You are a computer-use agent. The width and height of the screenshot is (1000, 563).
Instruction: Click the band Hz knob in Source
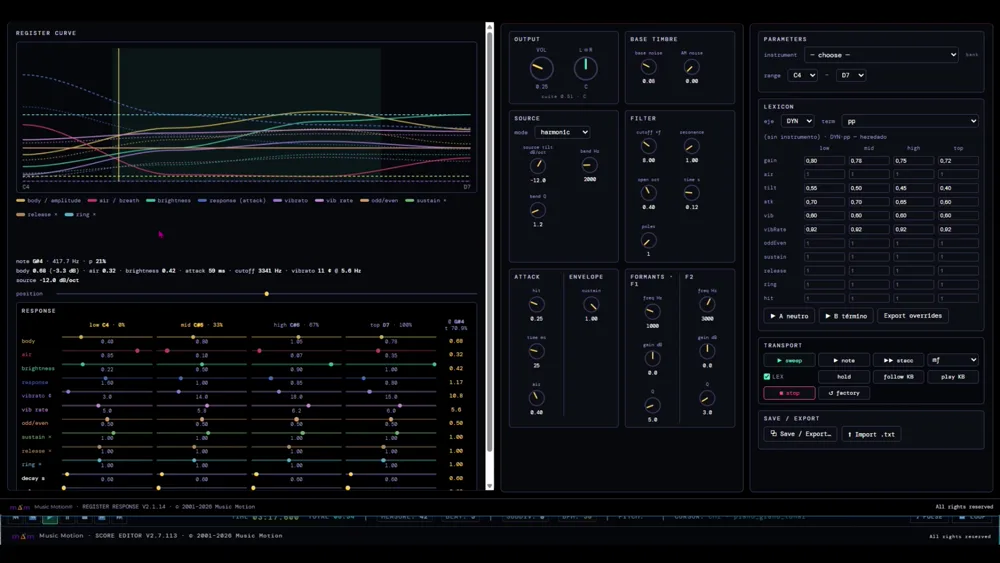click(x=589, y=165)
